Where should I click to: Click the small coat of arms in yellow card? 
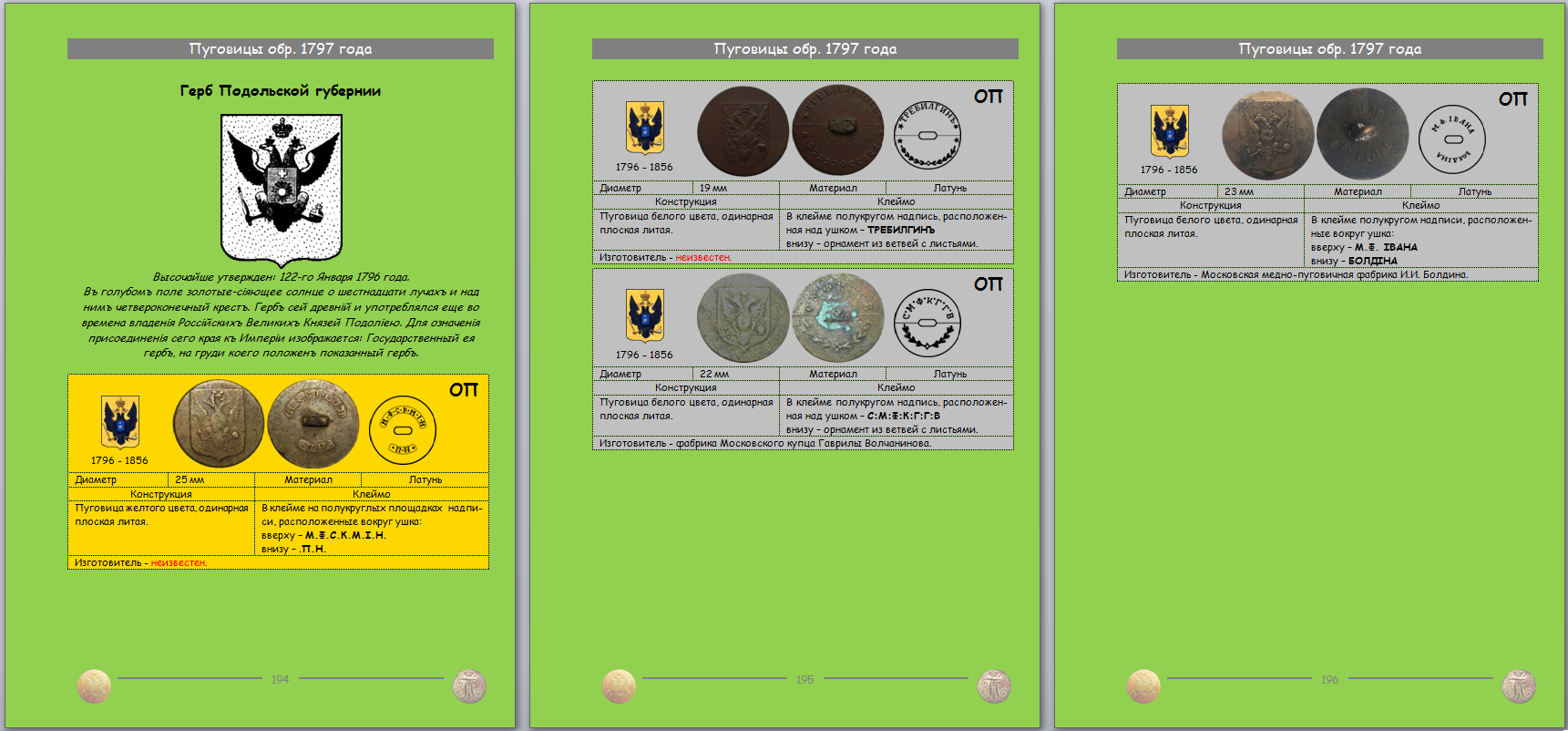click(119, 422)
